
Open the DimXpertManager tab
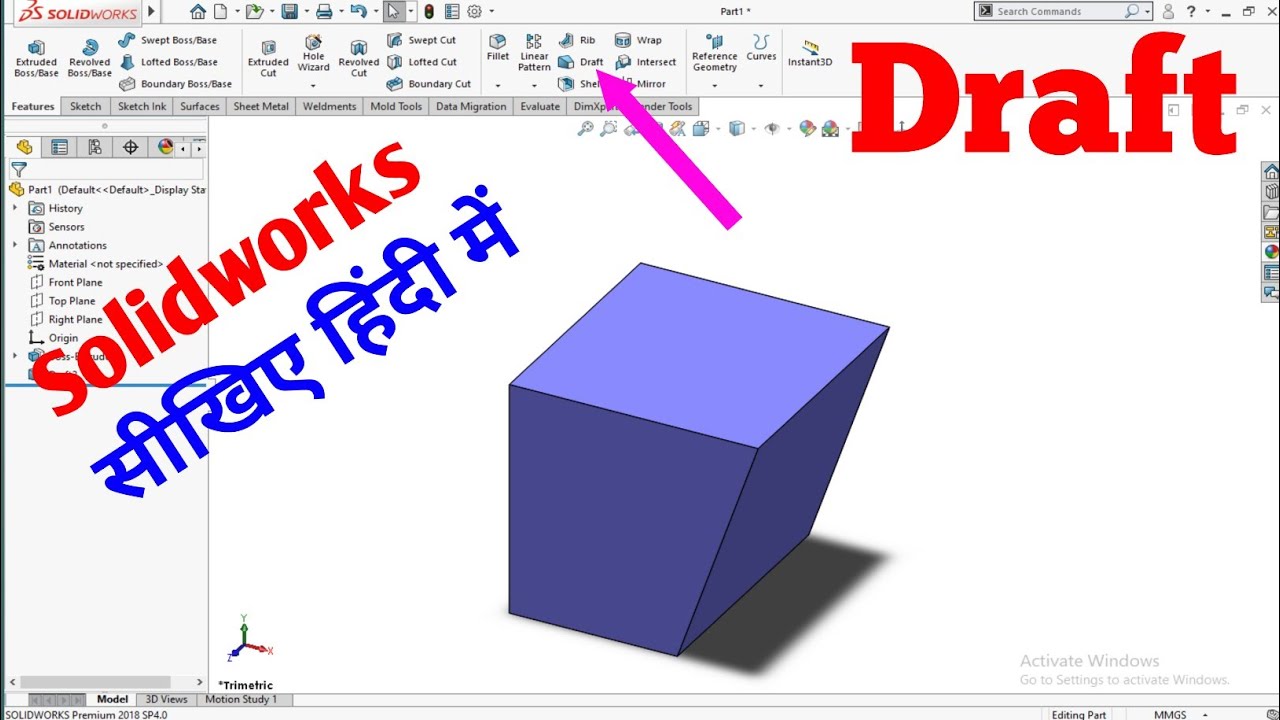130,147
